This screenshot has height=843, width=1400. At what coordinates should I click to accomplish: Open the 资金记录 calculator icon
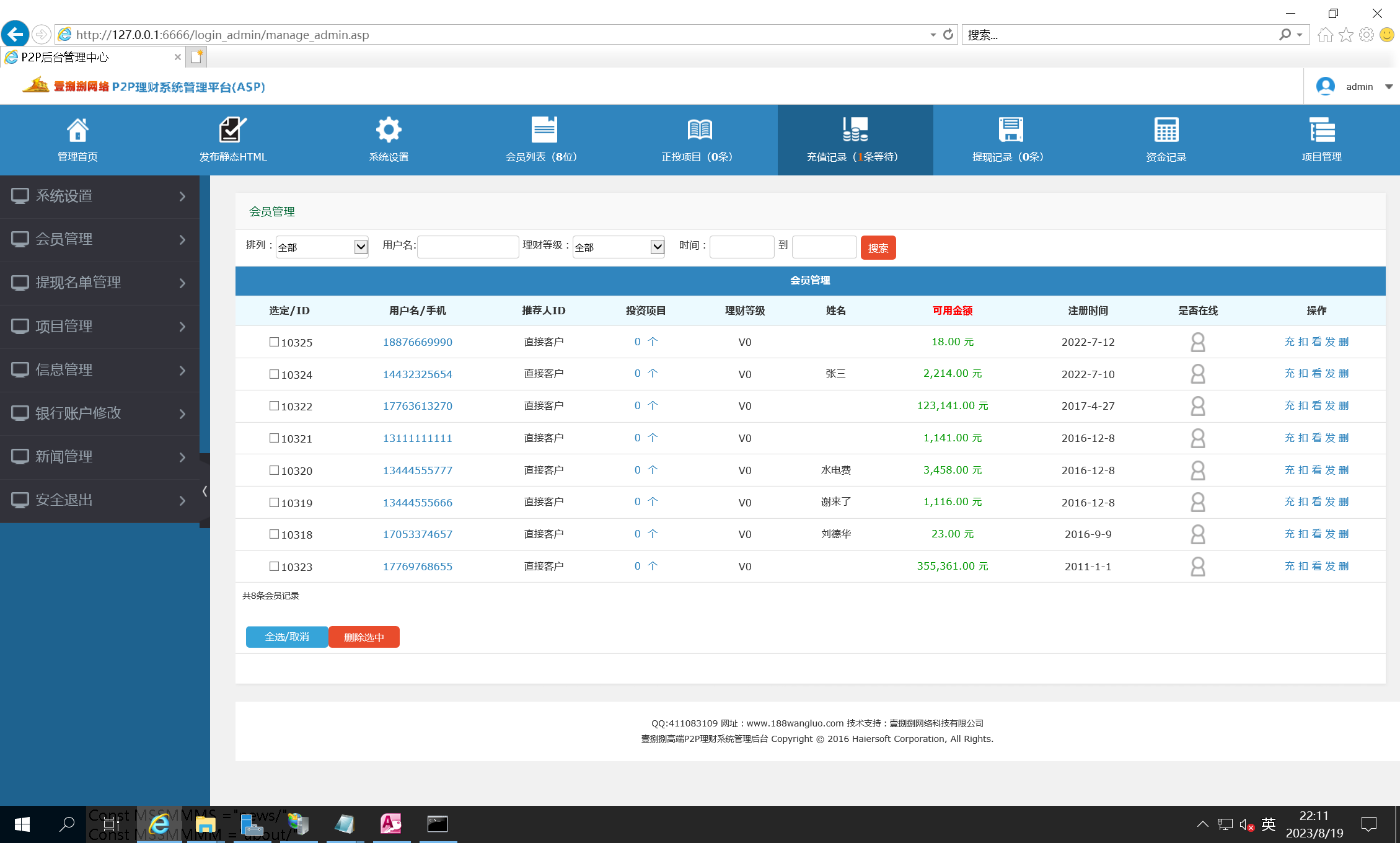pos(1166,130)
